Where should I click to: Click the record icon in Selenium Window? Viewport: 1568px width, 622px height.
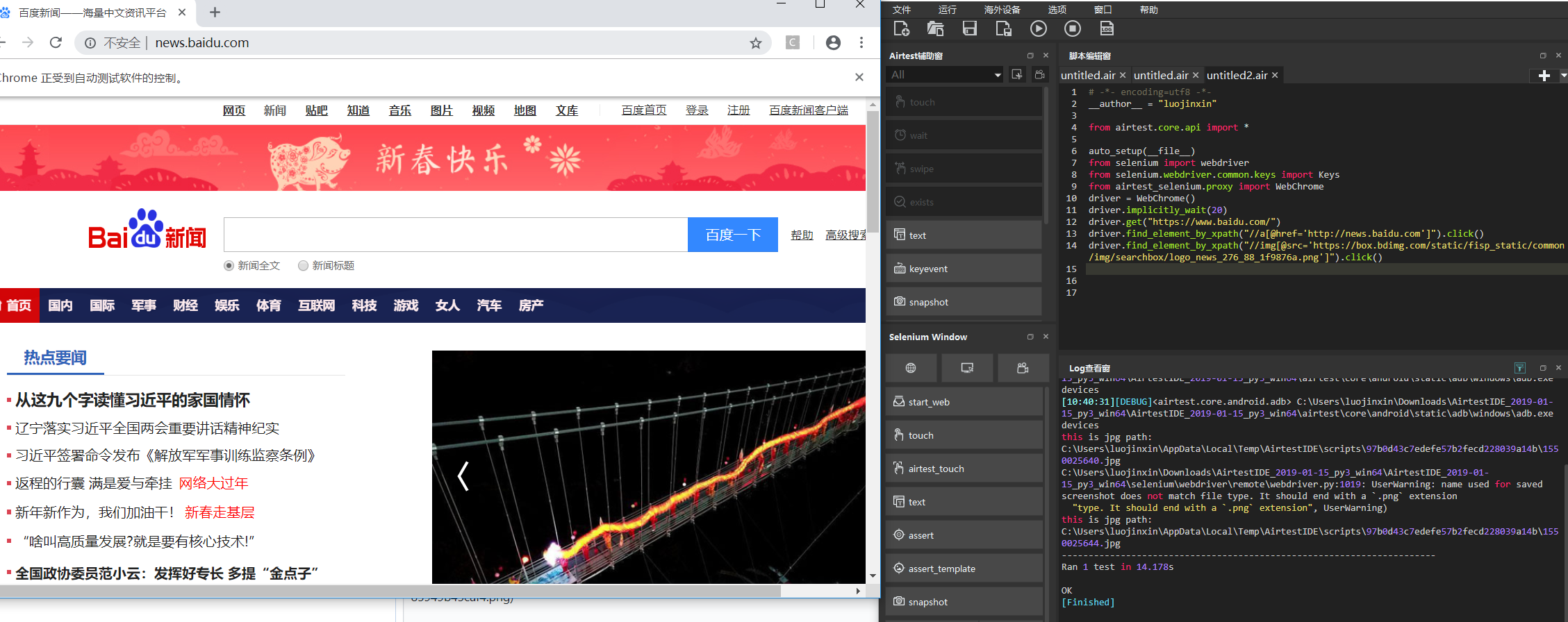(x=1023, y=368)
